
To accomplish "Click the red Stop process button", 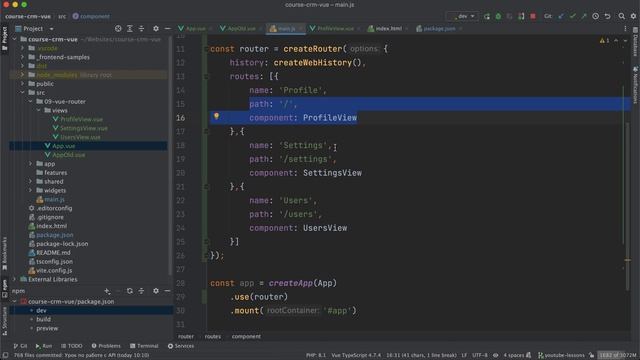I will (533, 16).
